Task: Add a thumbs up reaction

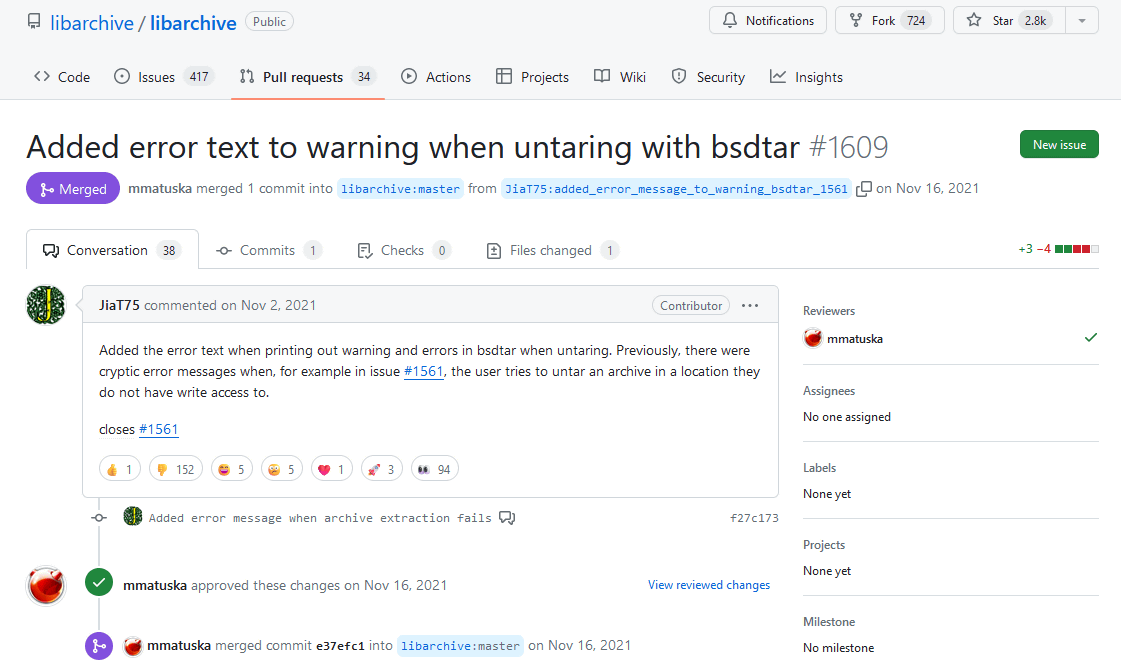Action: pyautogui.click(x=119, y=468)
